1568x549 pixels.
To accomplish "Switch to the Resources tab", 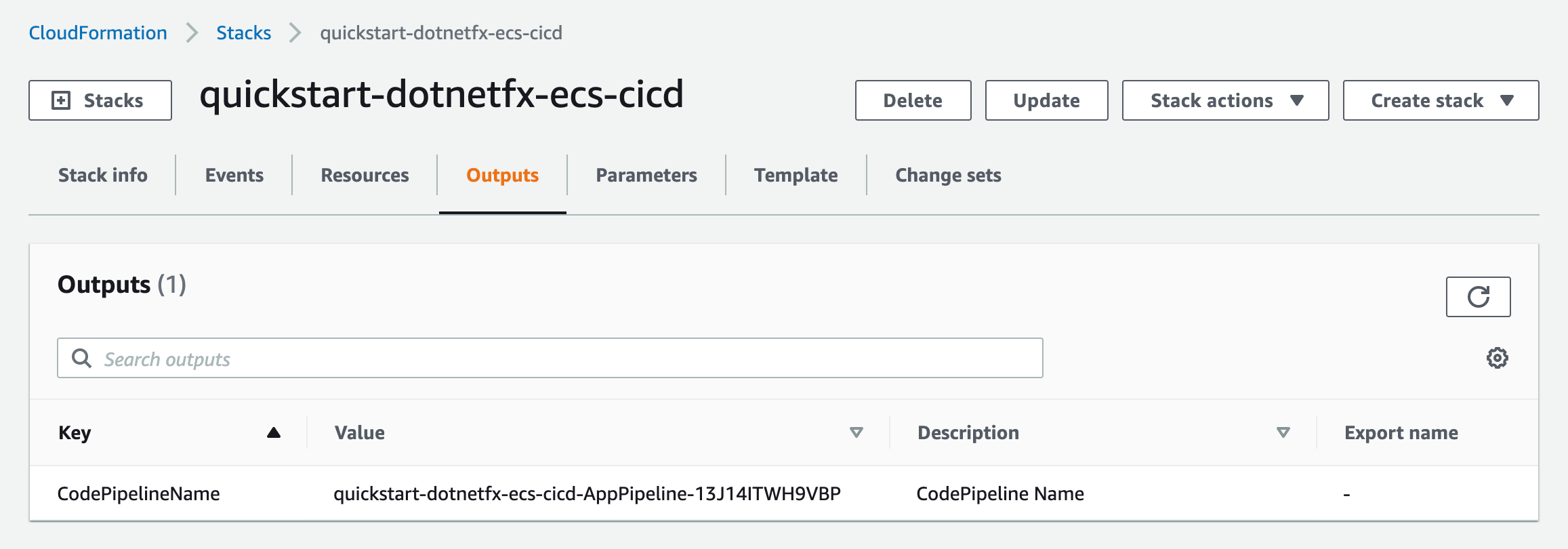I will (x=365, y=175).
